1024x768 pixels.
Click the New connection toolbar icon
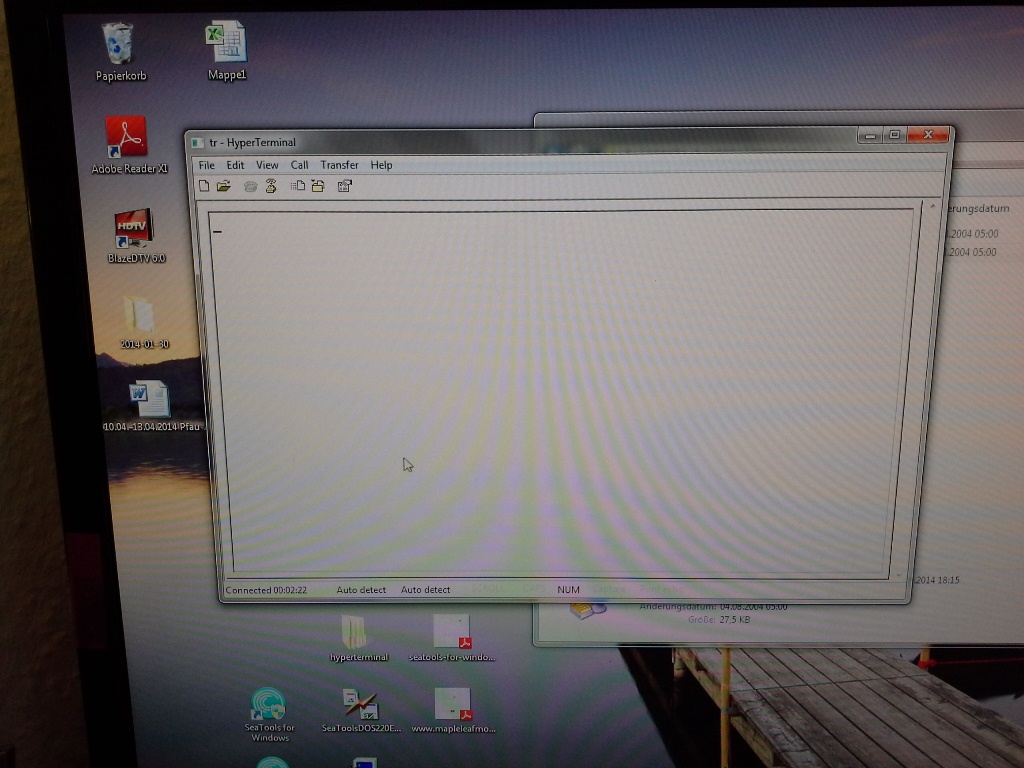pyautogui.click(x=204, y=186)
